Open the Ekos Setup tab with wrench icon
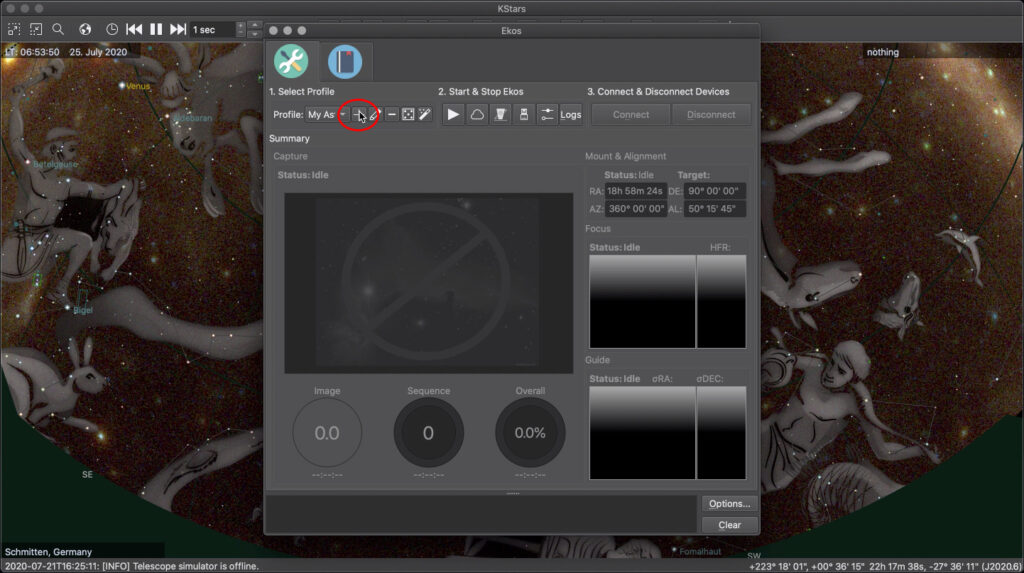 [x=291, y=61]
